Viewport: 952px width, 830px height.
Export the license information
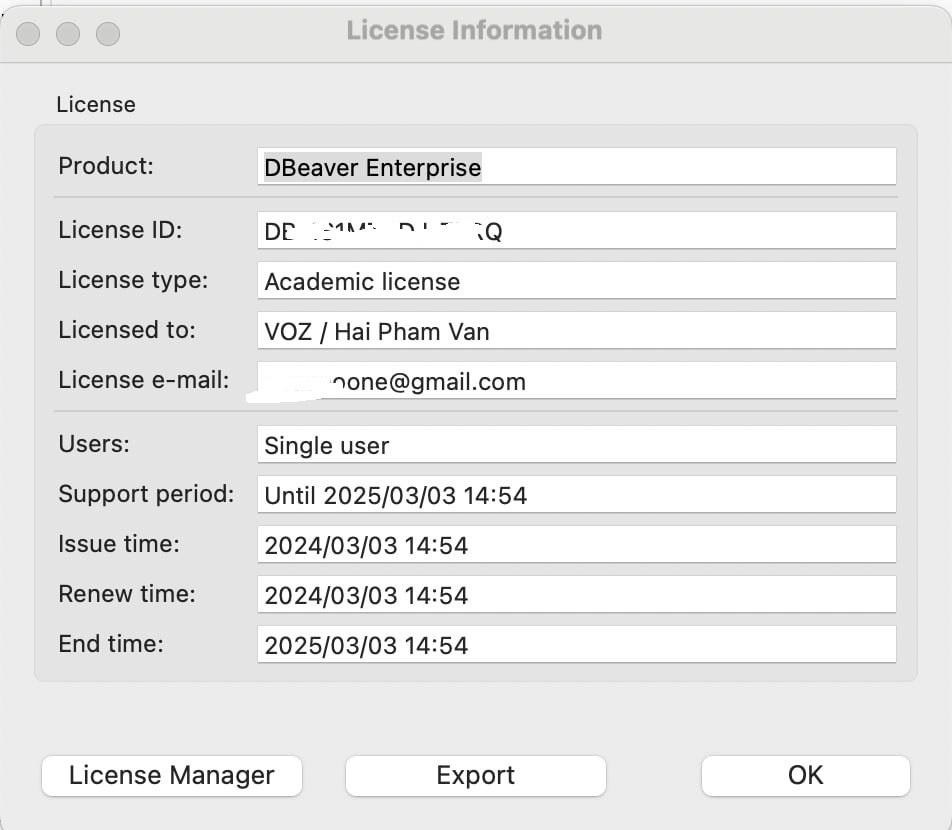click(x=475, y=775)
